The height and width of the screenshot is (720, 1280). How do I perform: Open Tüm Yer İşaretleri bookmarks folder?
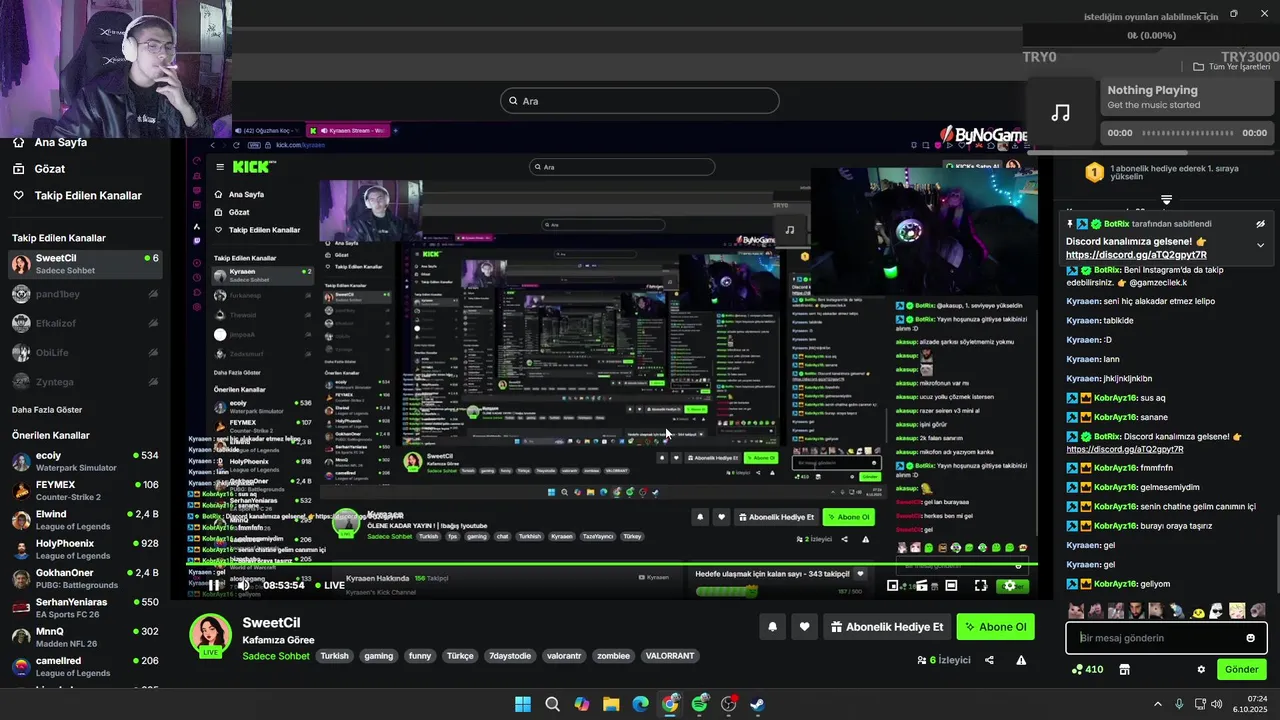click(1231, 67)
